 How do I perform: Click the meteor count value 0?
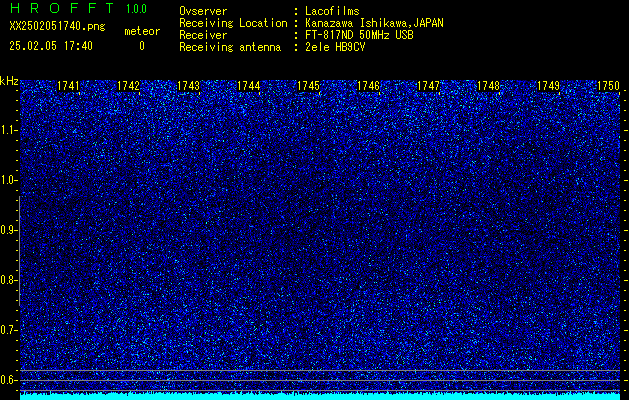pos(142,46)
